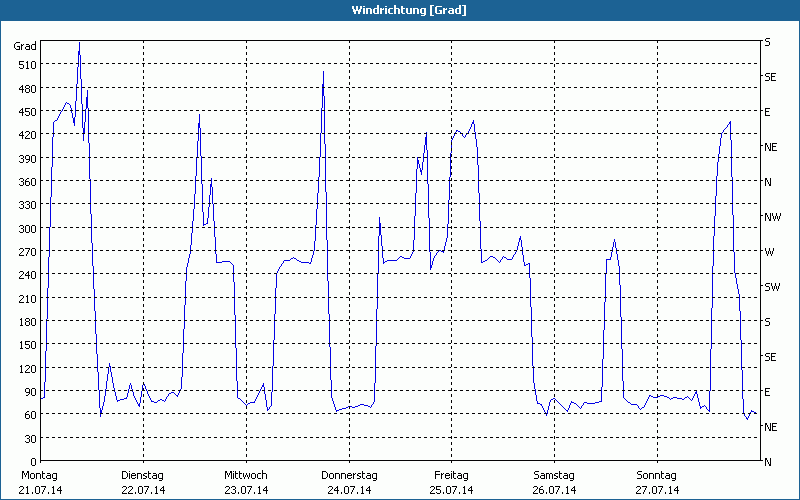Image resolution: width=800 pixels, height=500 pixels.
Task: Click the Grad unit label on left axis
Action: pyautogui.click(x=25, y=46)
